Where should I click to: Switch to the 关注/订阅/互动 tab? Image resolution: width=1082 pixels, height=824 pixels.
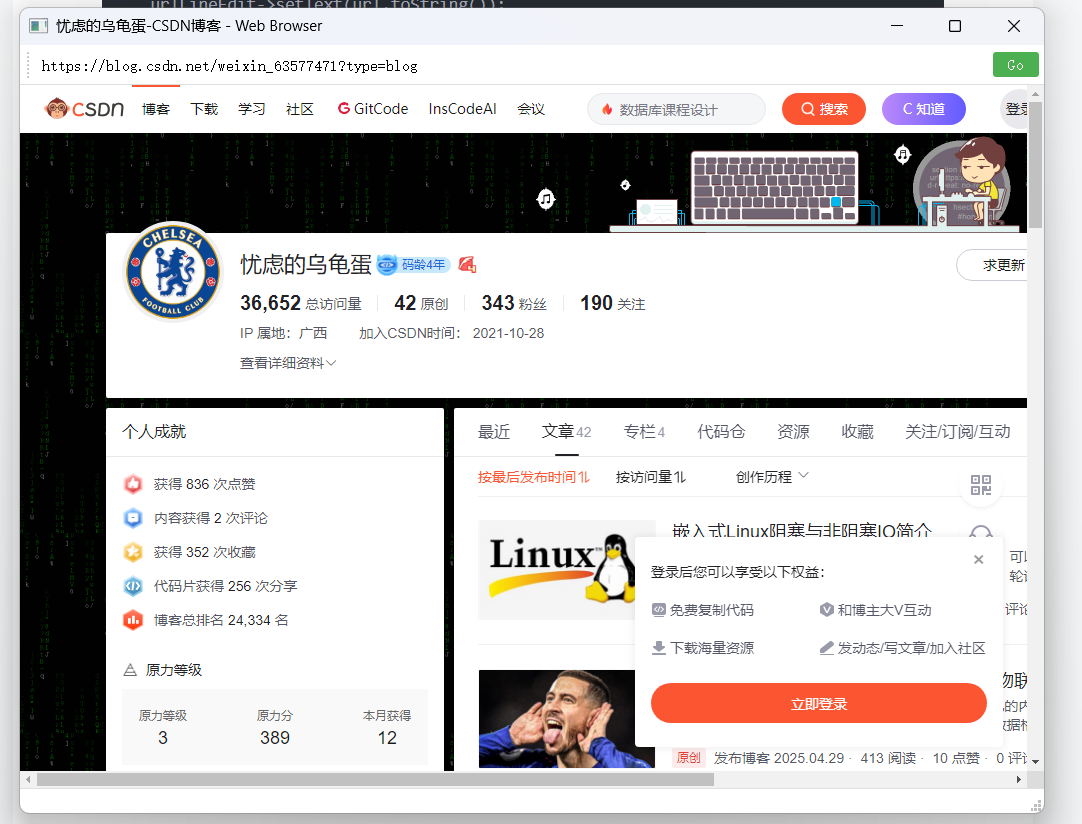(958, 432)
